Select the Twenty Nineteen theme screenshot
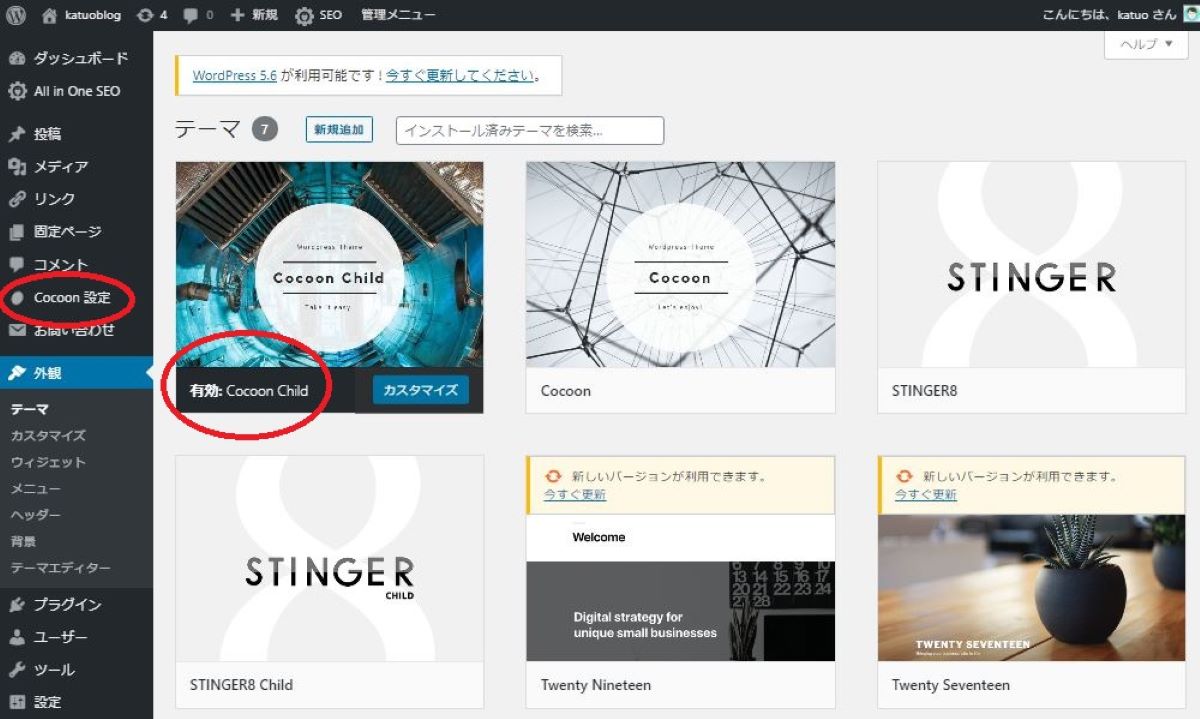 (x=680, y=588)
